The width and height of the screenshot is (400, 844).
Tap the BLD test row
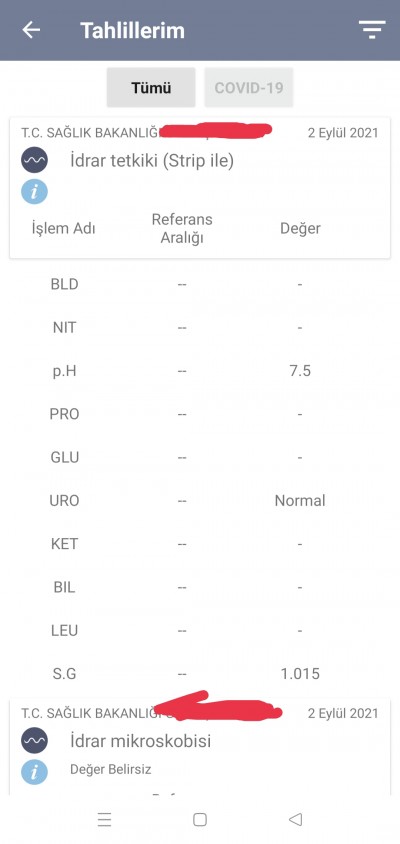point(200,284)
